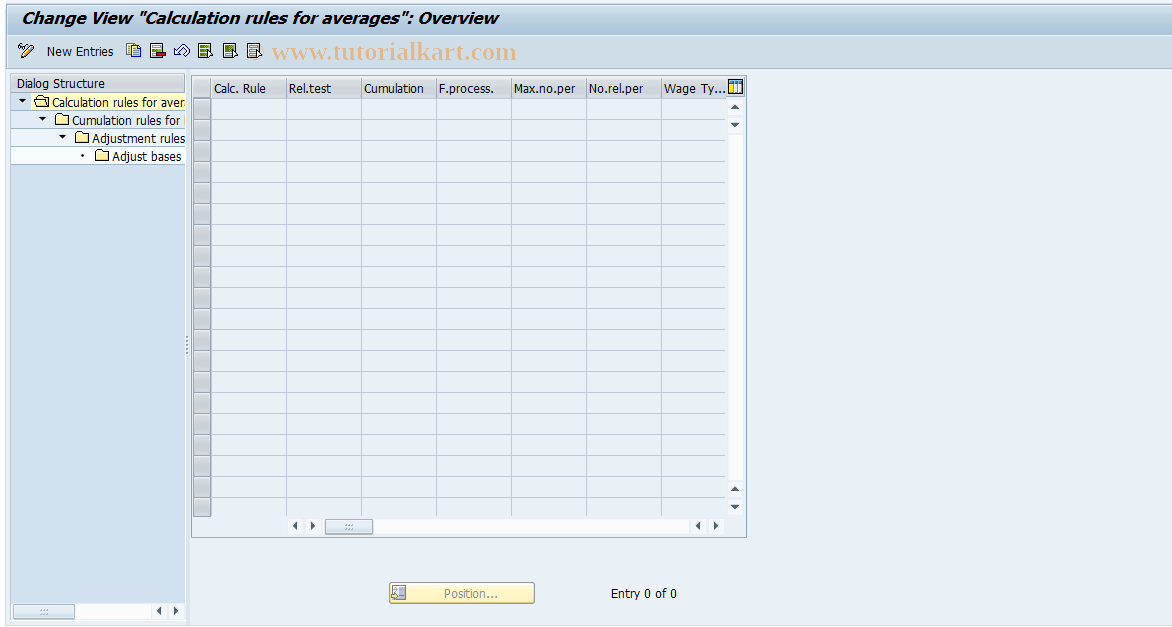Screen dimensions: 1172x627
Task: Click the Dialog Structure panel header
Action: (97, 83)
